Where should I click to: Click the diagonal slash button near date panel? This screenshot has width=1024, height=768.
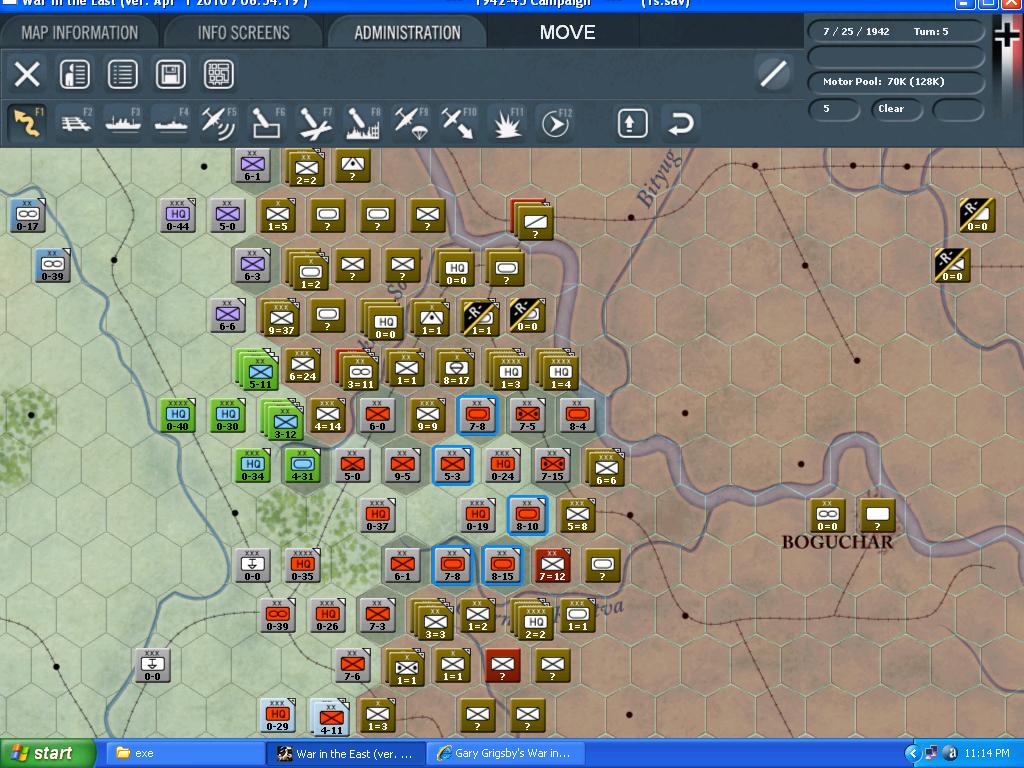pyautogui.click(x=773, y=73)
